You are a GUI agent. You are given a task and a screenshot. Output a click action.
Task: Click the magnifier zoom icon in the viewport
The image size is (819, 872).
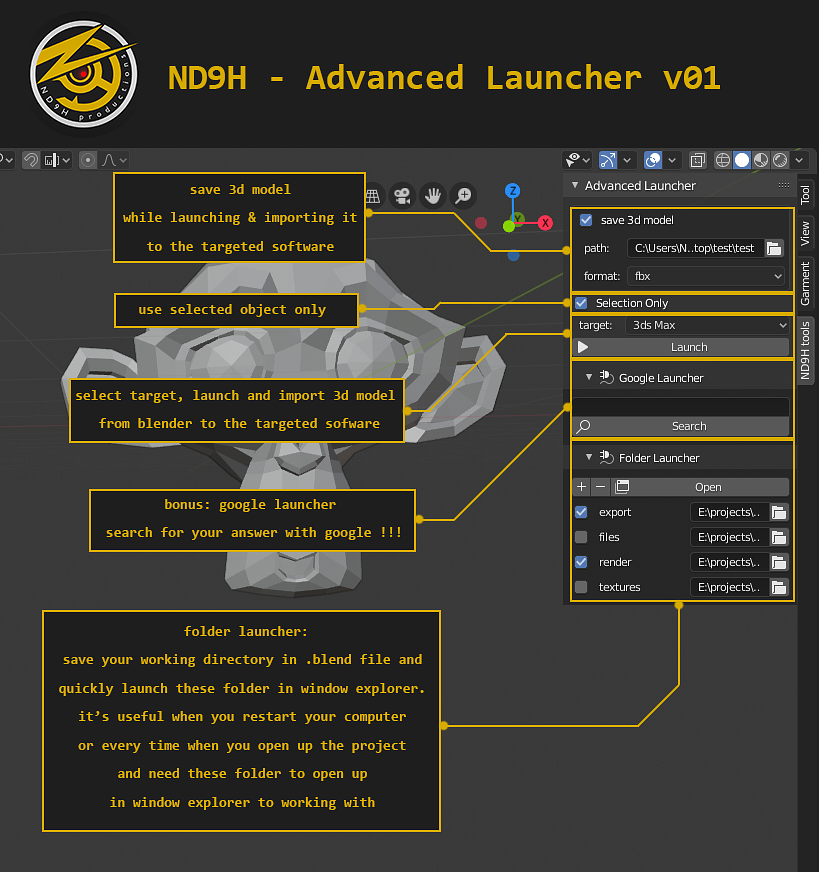[x=462, y=196]
